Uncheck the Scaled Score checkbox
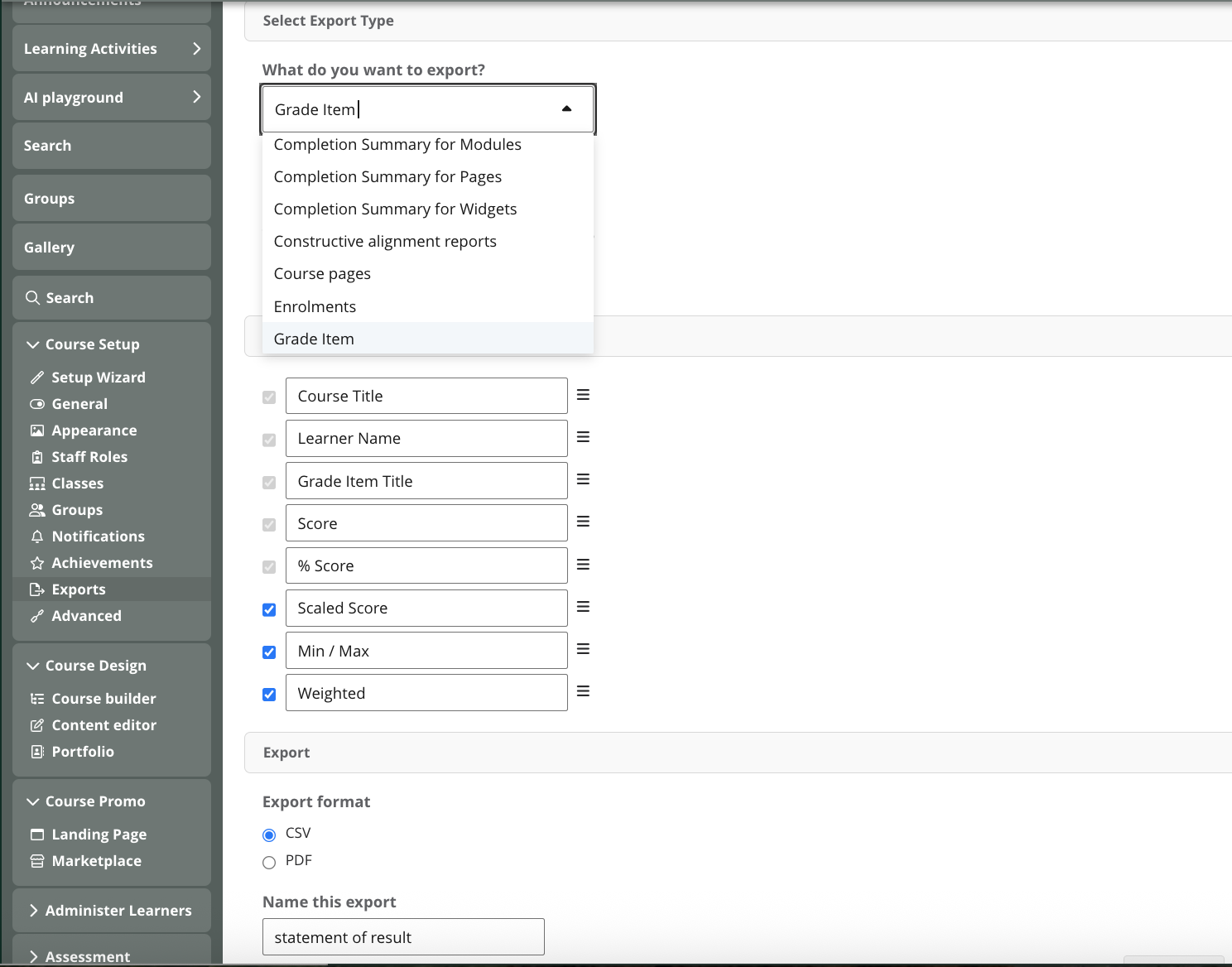The height and width of the screenshot is (967, 1232). coord(269,610)
